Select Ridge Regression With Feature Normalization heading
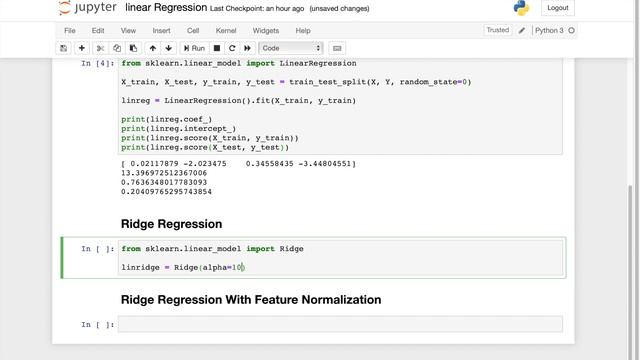Screen dimensions: 640x360 [x=251, y=300]
